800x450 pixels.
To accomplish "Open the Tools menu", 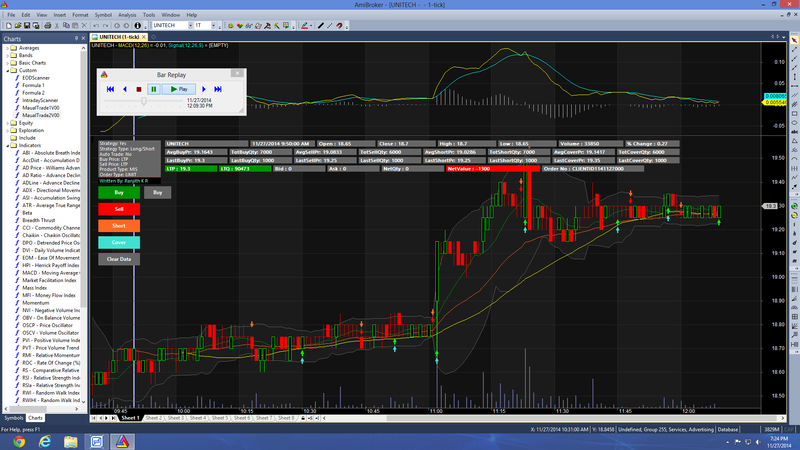I will (x=149, y=15).
